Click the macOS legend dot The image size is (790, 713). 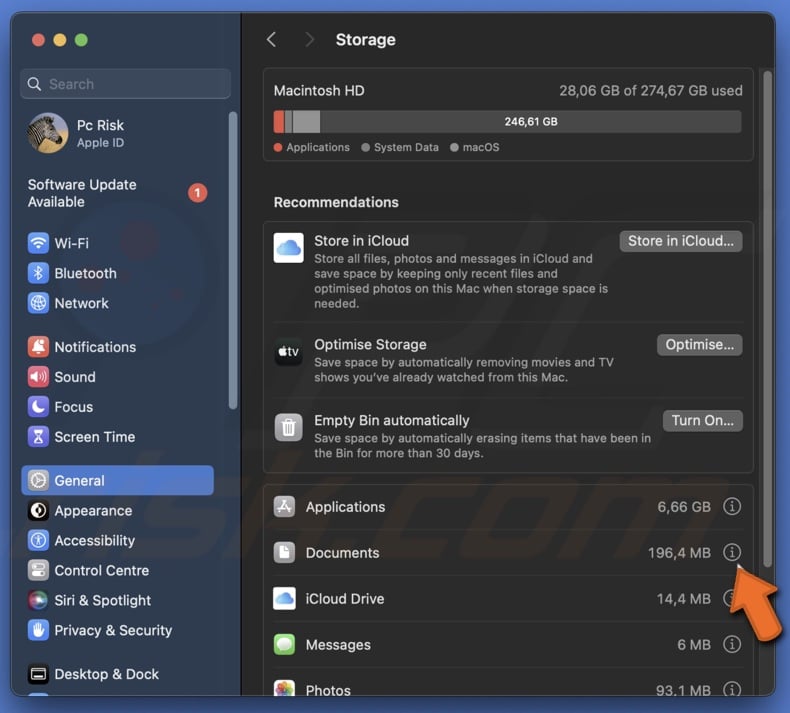tap(454, 147)
